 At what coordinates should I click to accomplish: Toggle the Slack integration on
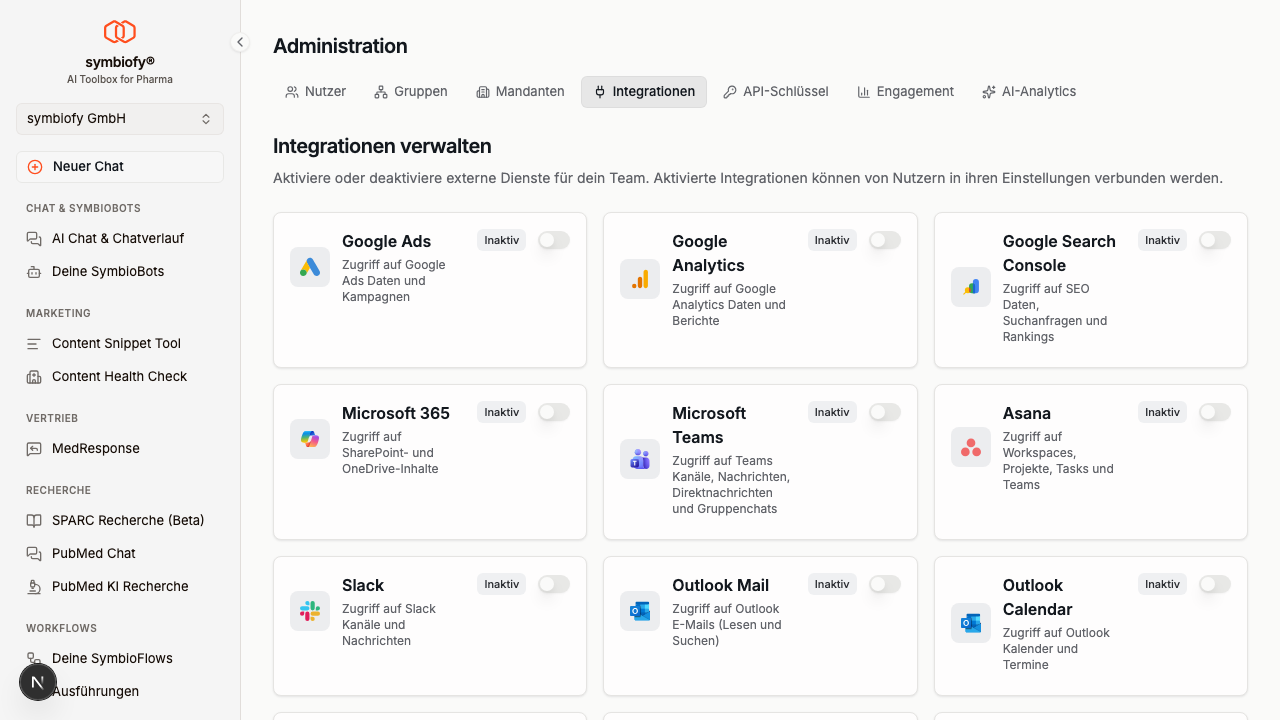554,584
